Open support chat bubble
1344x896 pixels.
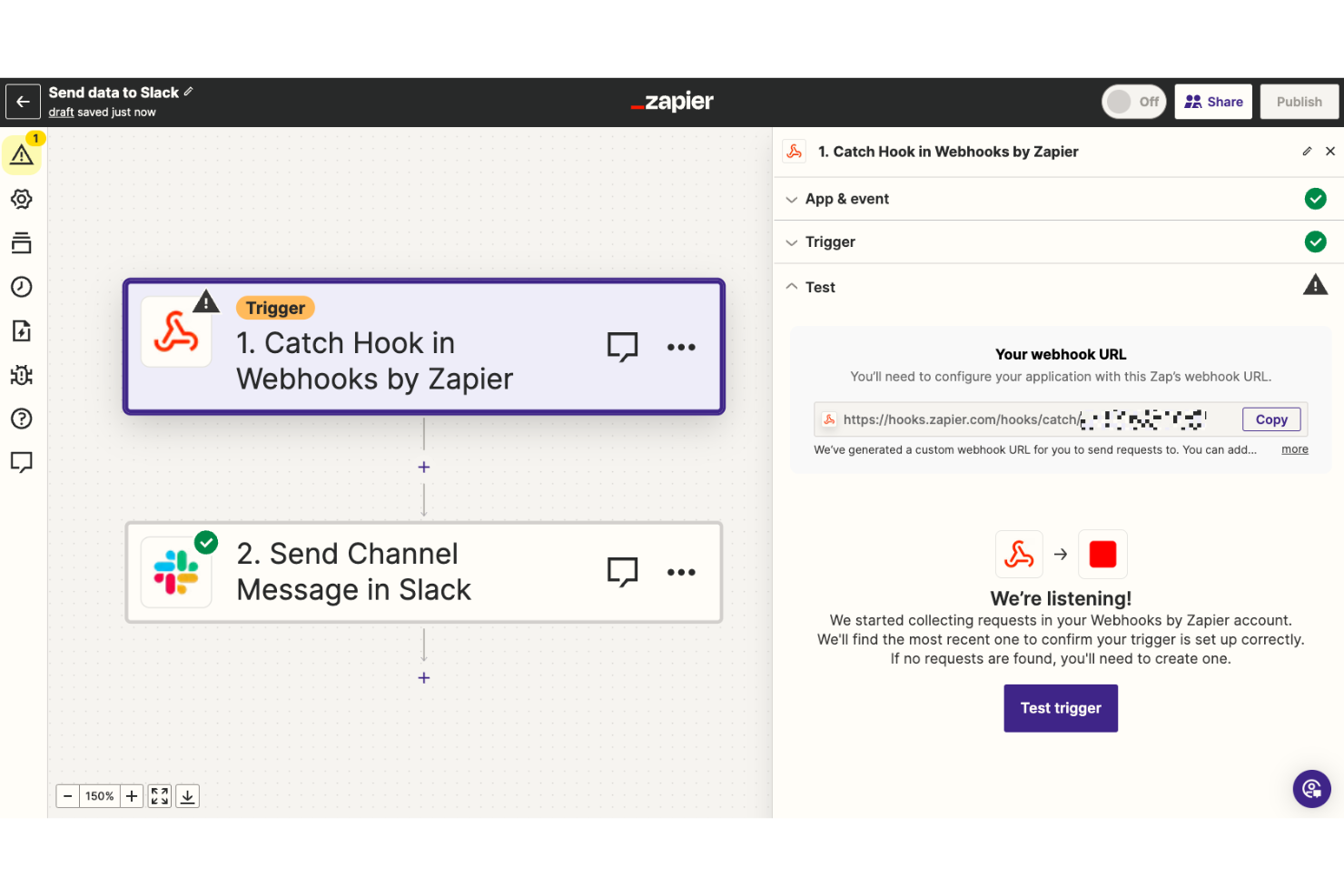coord(1312,789)
